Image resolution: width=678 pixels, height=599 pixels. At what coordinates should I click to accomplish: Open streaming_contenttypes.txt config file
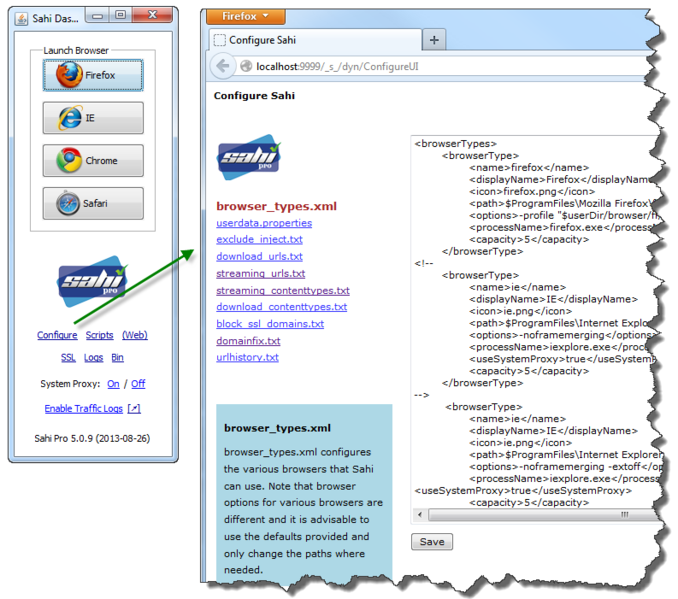tap(283, 291)
